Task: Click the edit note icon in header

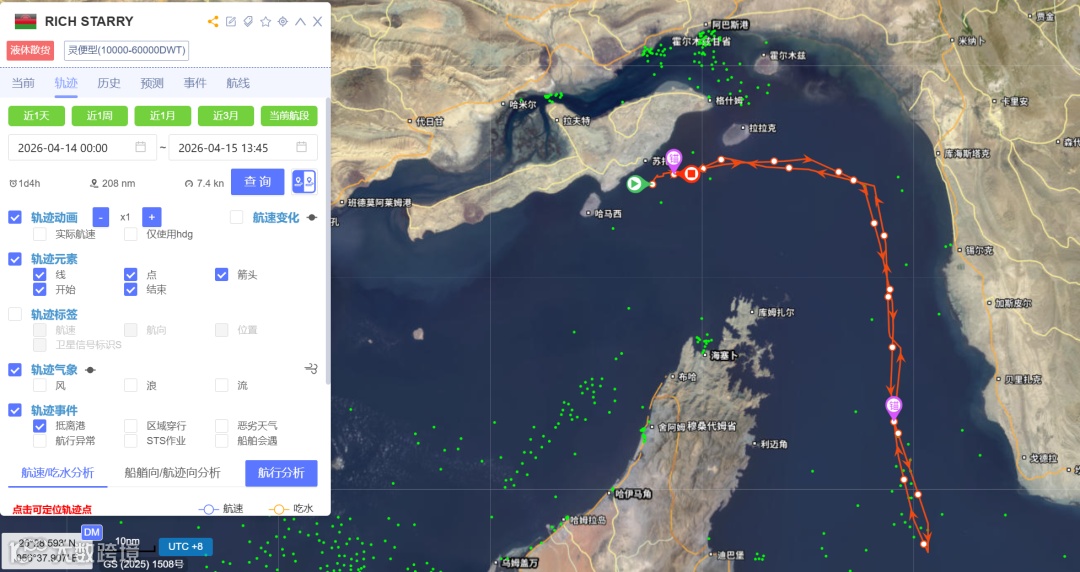Action: tap(231, 22)
